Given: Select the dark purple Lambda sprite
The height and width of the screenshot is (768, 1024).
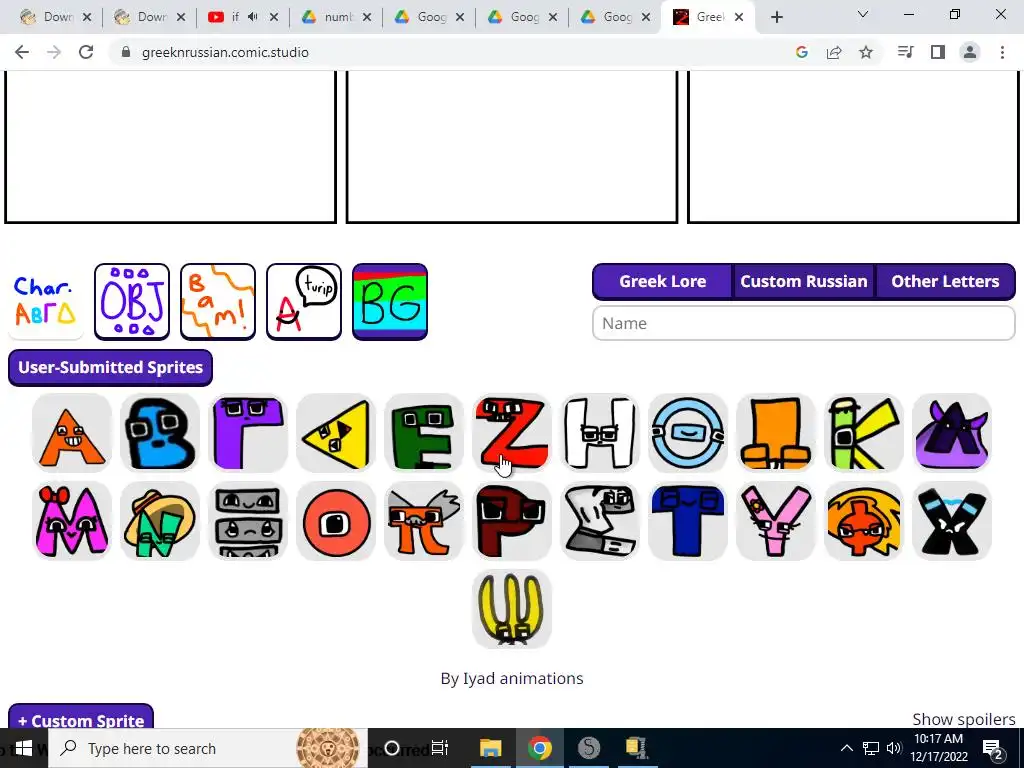Looking at the screenshot, I should point(952,433).
